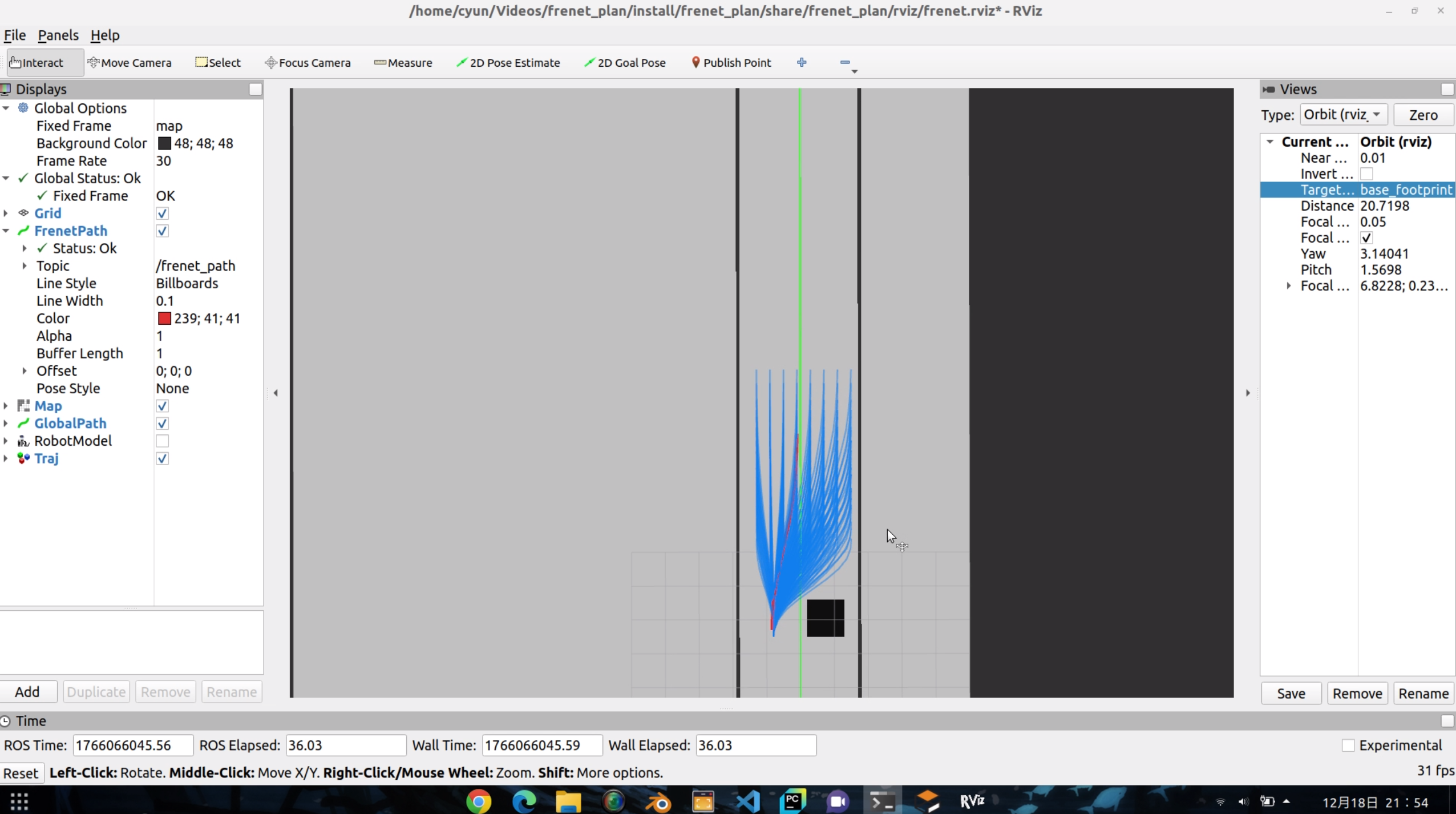Select the 2D Pose Estimate tool
The image size is (1456, 814).
pyautogui.click(x=508, y=63)
